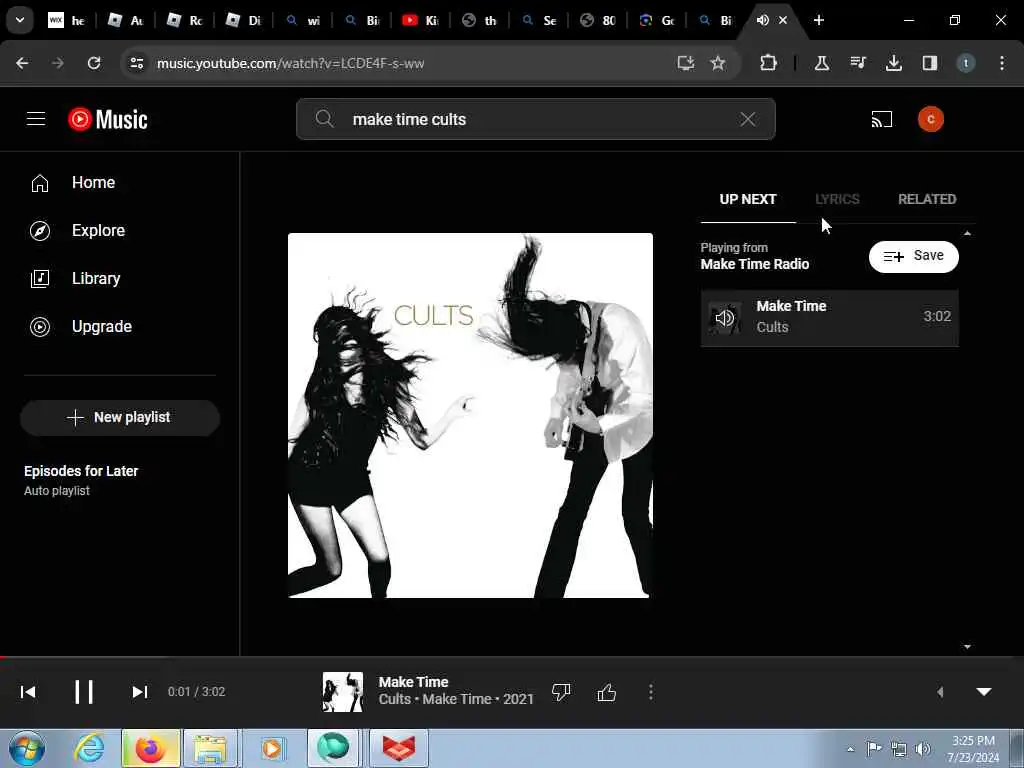The height and width of the screenshot is (768, 1024).
Task: Install app icon in address bar
Action: [x=686, y=63]
